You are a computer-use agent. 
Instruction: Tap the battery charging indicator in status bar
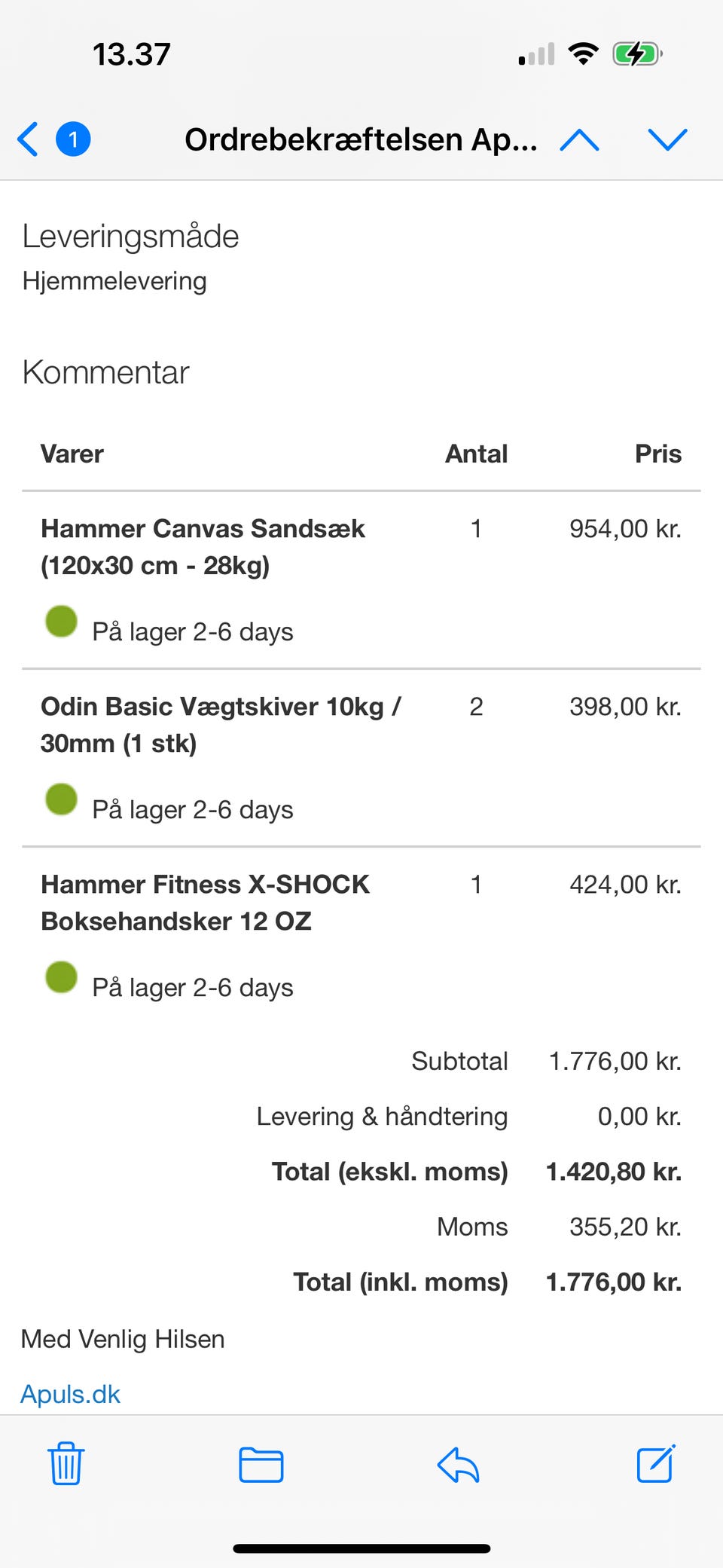pos(637,54)
